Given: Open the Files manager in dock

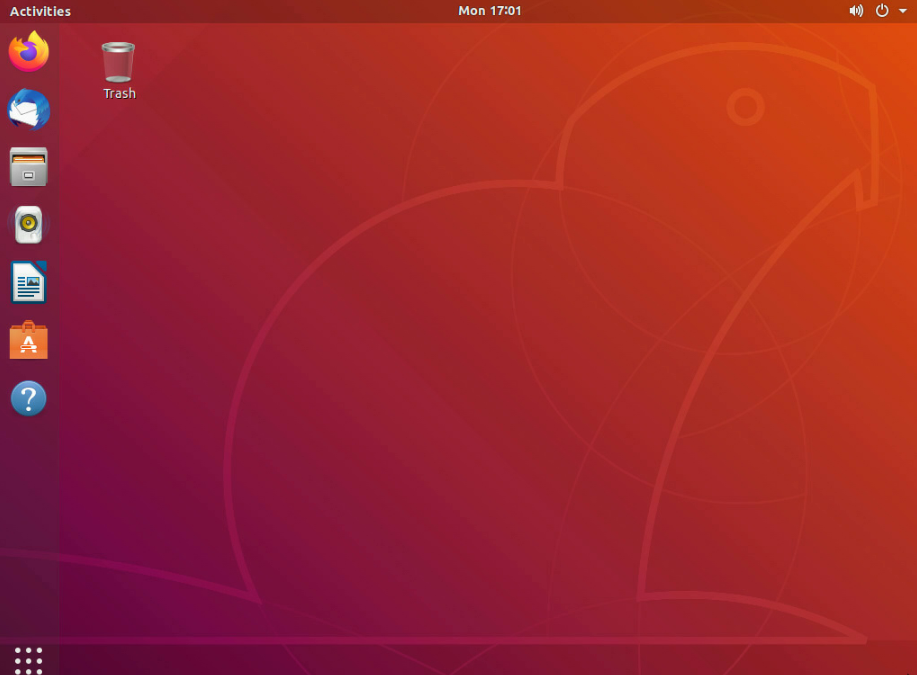Looking at the screenshot, I should [29, 167].
